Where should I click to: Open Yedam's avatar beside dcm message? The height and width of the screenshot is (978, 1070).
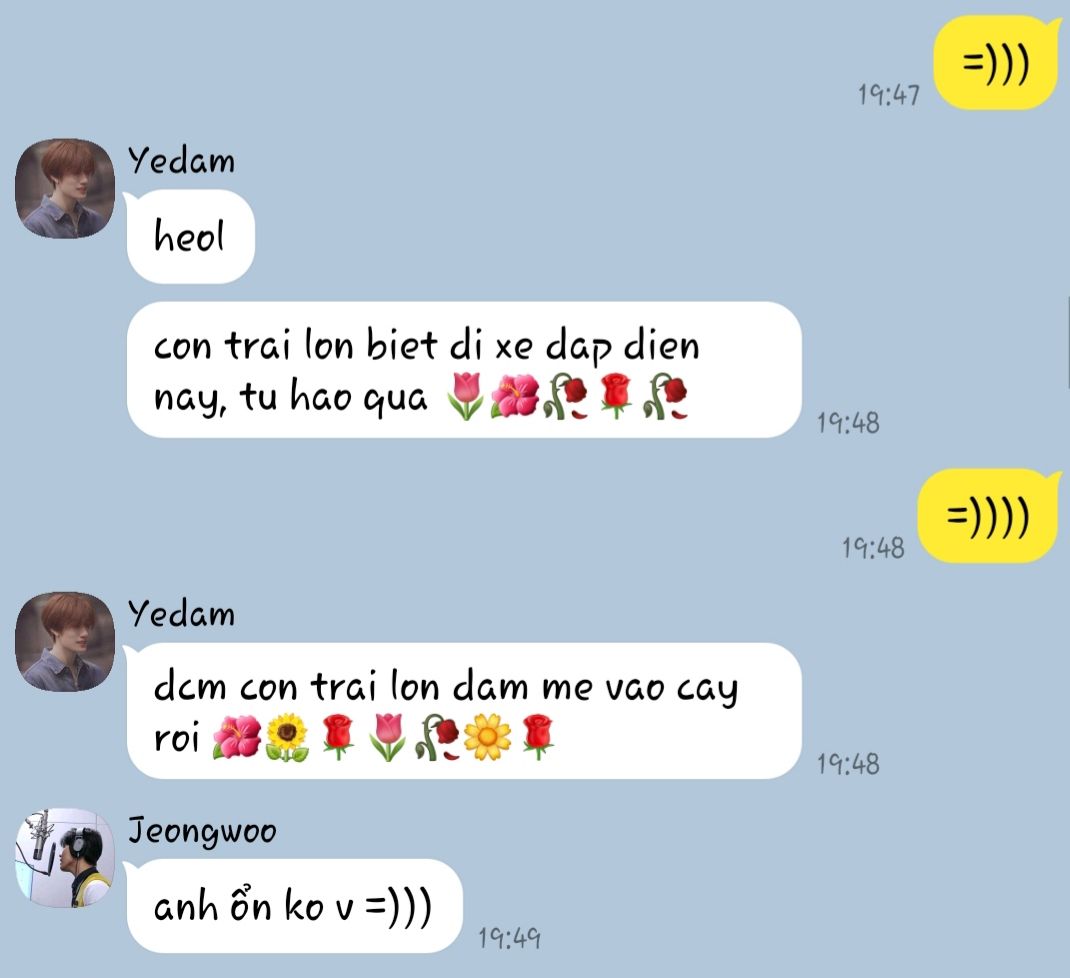65,642
